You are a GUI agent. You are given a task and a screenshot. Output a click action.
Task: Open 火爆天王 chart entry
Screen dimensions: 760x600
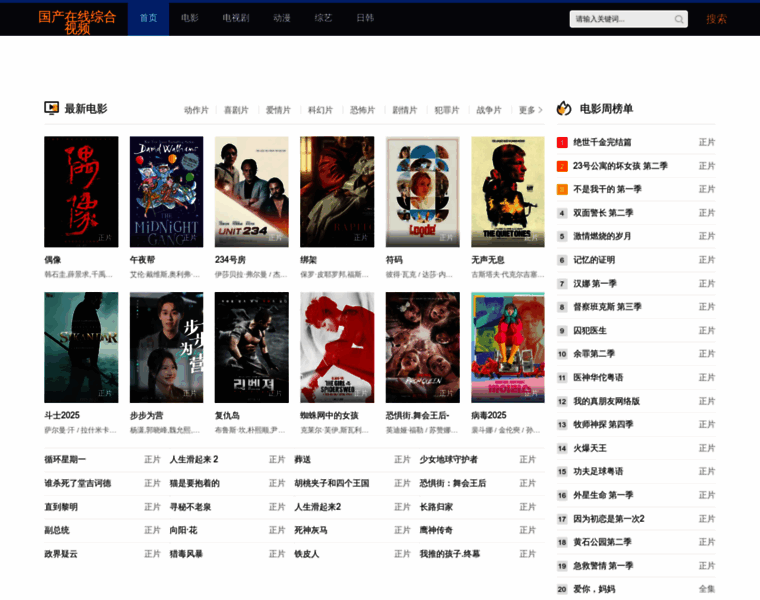590,448
